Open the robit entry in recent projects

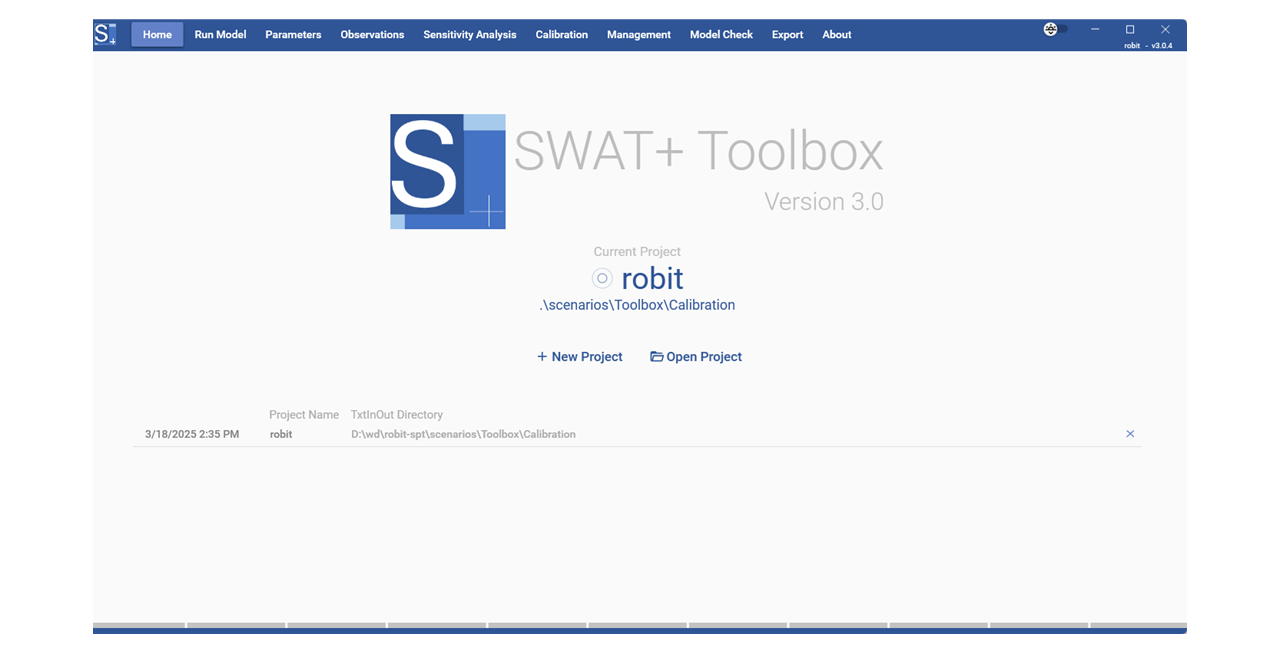click(x=281, y=435)
